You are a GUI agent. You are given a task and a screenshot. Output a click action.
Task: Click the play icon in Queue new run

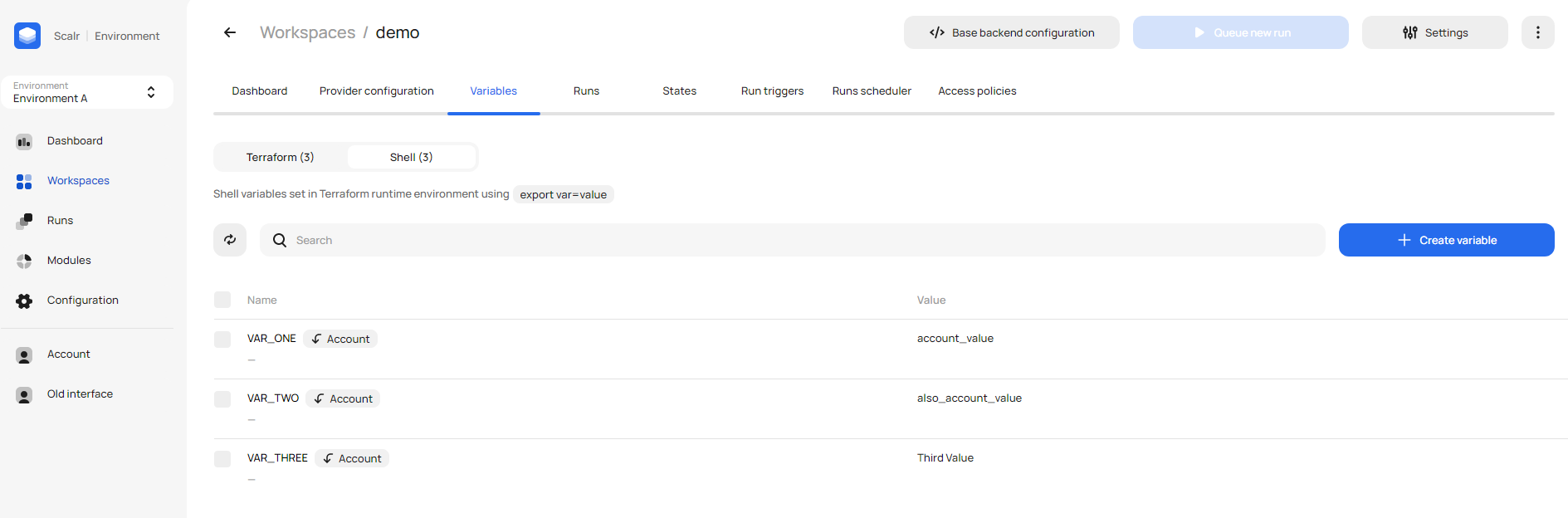[1199, 32]
